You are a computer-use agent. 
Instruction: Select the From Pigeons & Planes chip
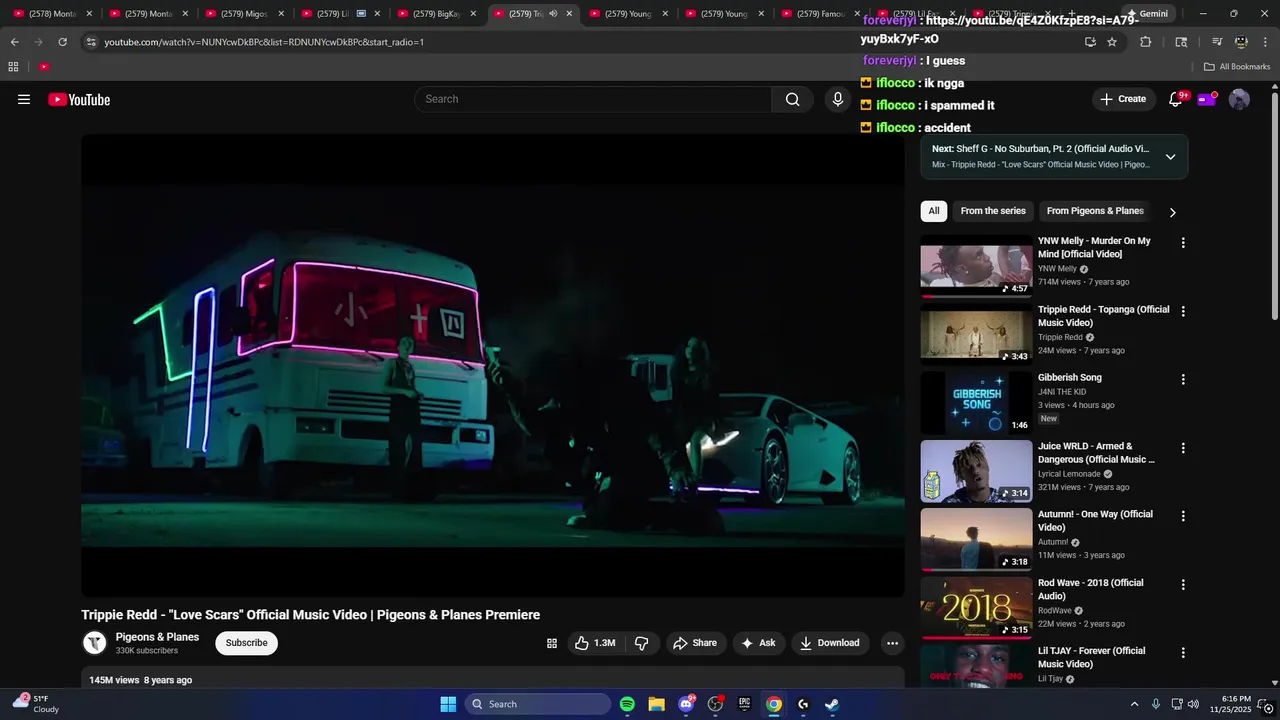point(1095,211)
